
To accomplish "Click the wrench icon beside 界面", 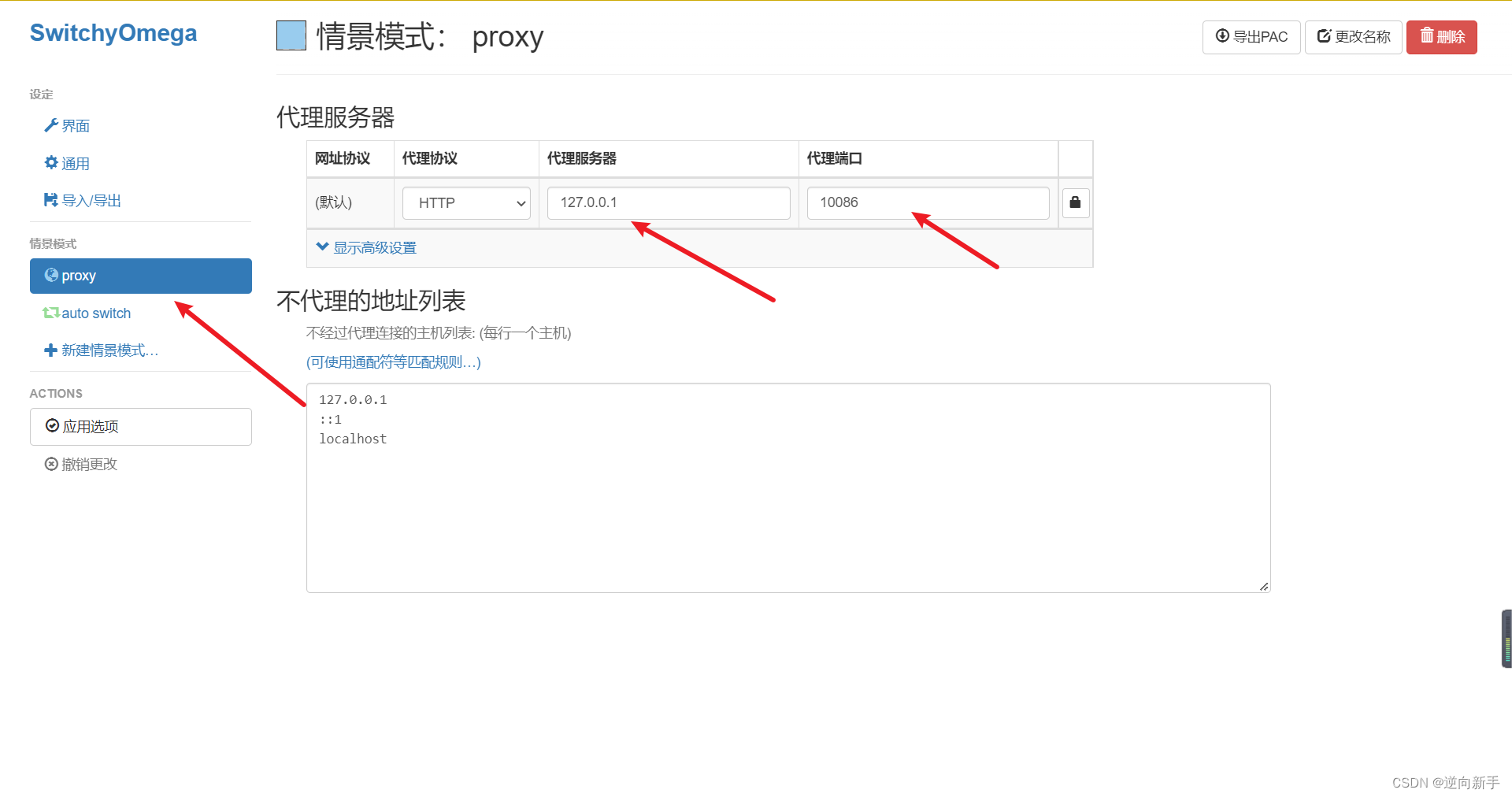I will click(51, 126).
